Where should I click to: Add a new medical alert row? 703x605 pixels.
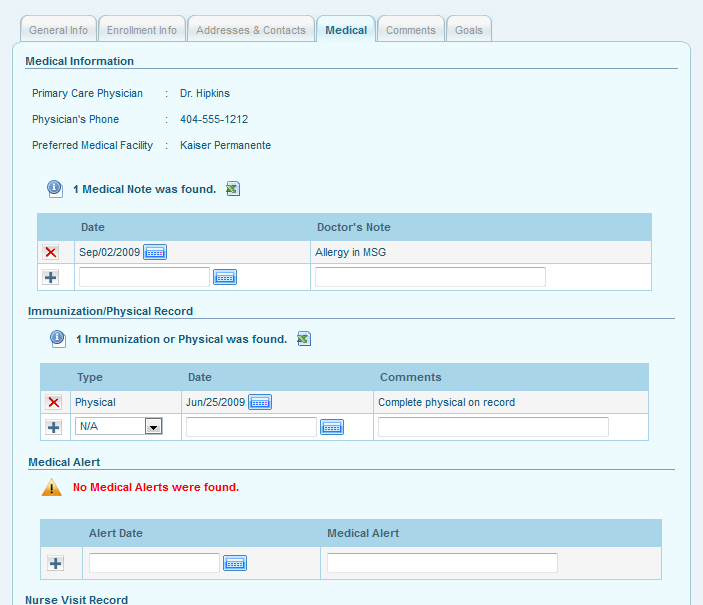click(x=55, y=564)
